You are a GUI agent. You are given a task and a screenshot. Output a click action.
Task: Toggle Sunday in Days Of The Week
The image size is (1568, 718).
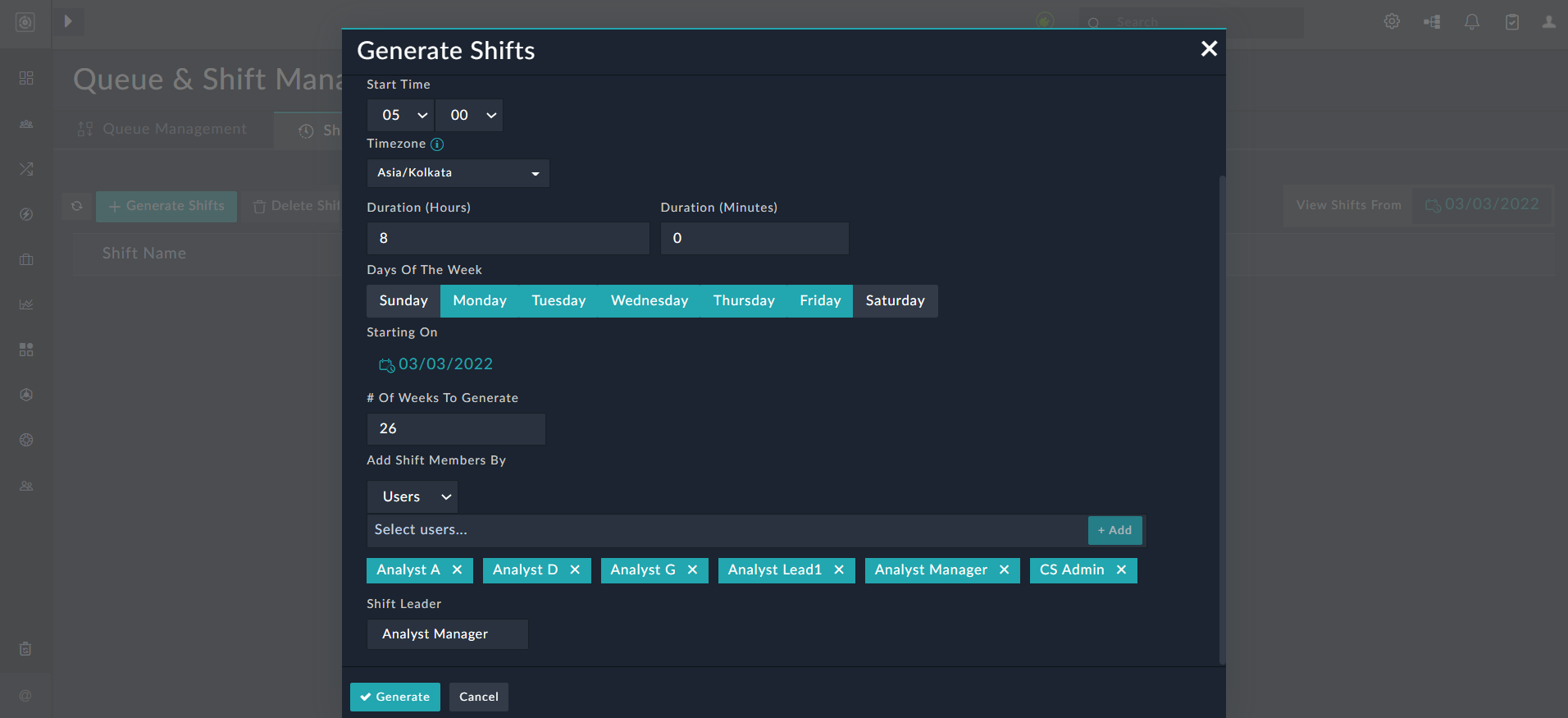coord(403,301)
